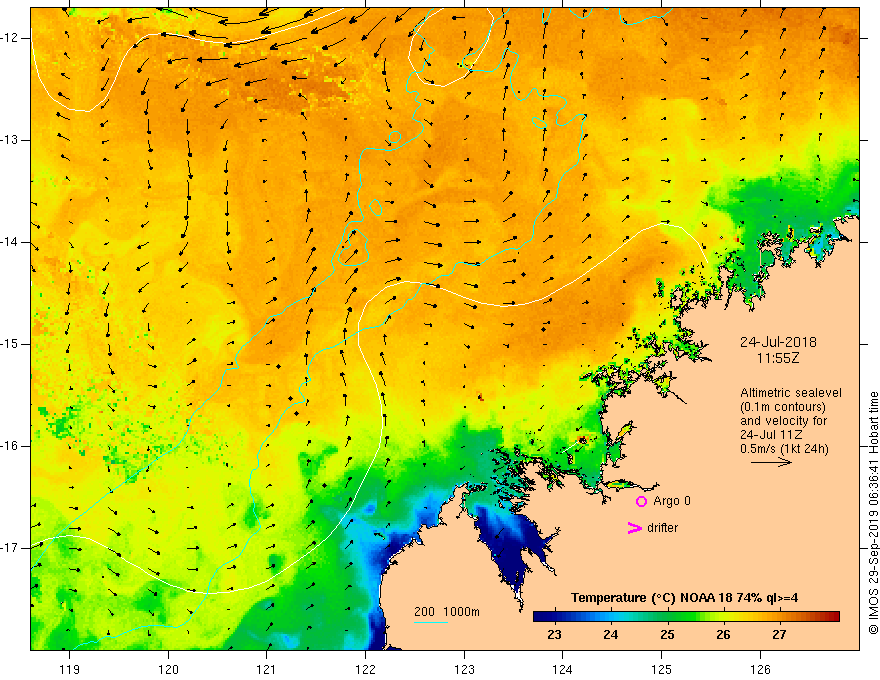Image resolution: width=880 pixels, height=680 pixels.
Task: Click the latitude axis label -12
Action: click(x=11, y=38)
